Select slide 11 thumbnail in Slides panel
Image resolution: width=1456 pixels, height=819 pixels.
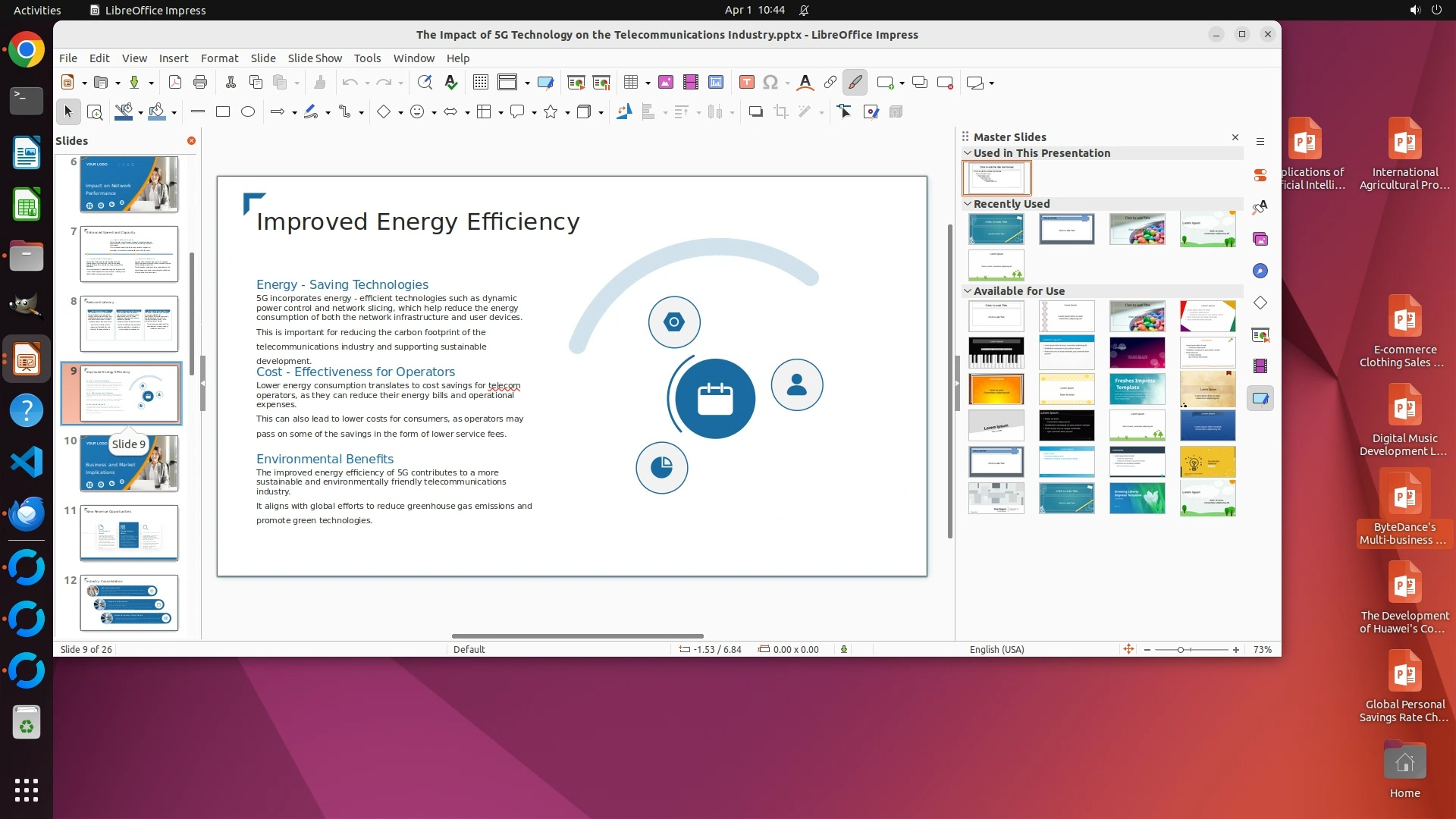tap(129, 533)
